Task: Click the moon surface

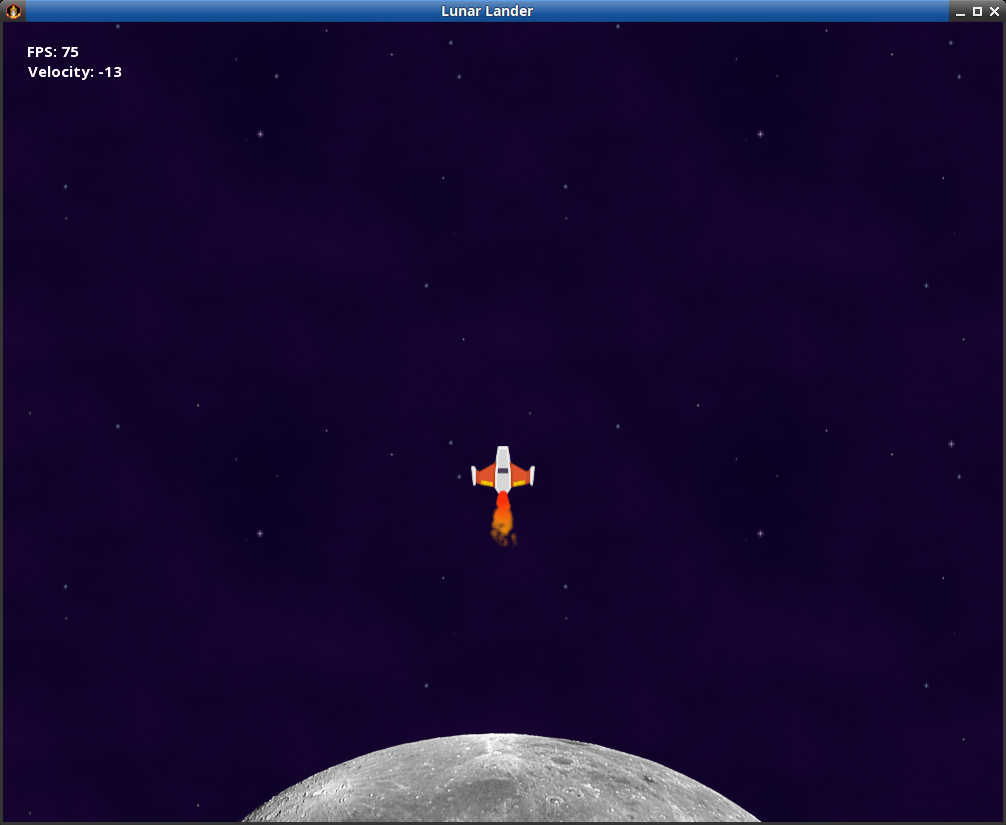Action: tap(501, 778)
